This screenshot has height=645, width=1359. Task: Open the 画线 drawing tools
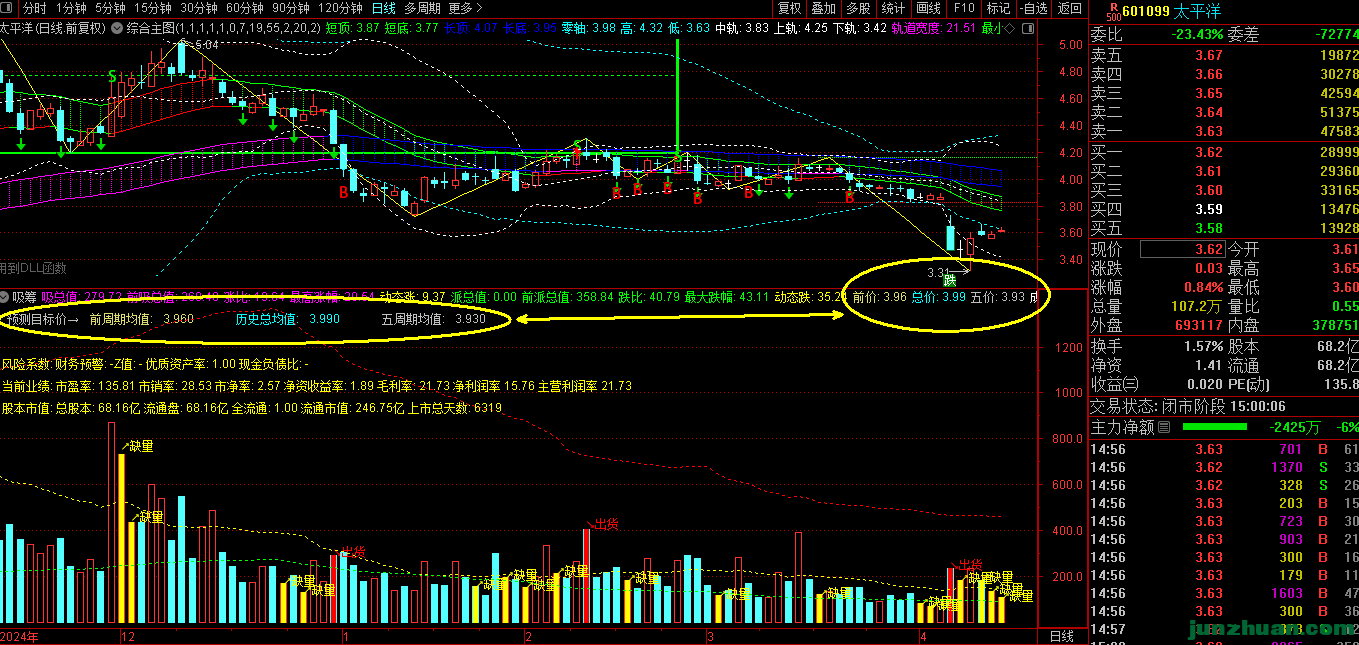click(x=929, y=8)
